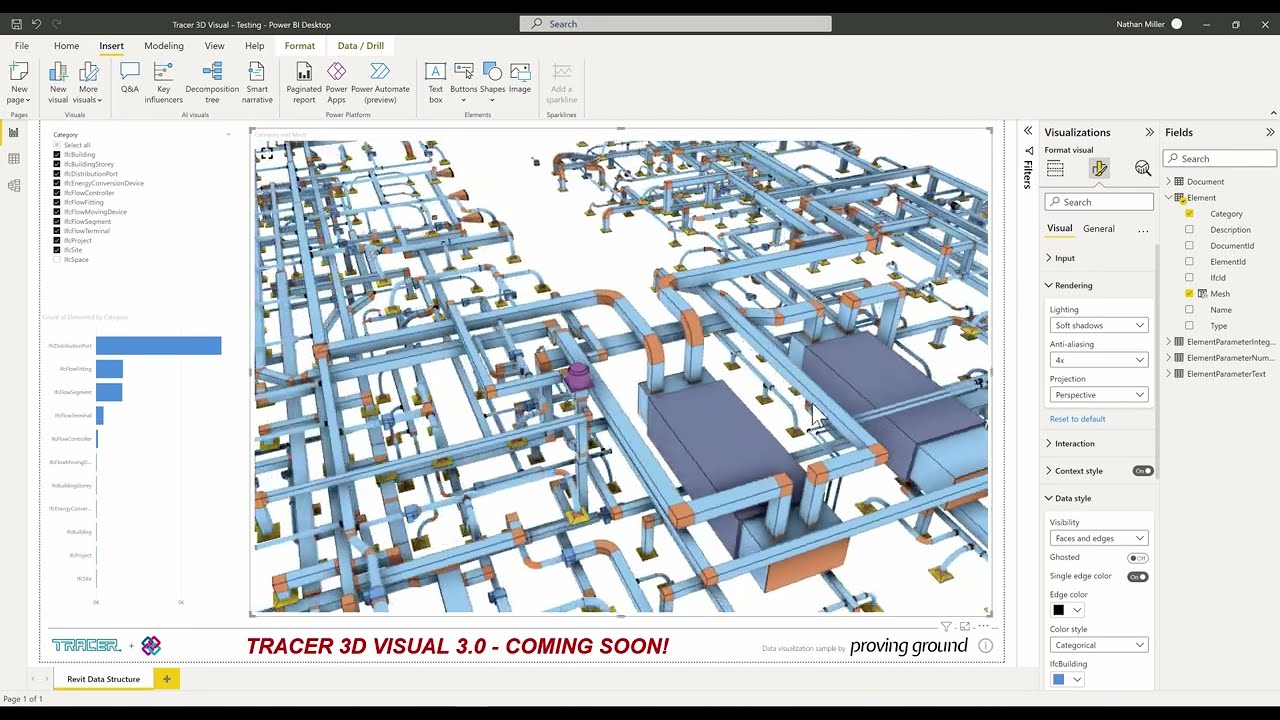Open the View ribbon tab
This screenshot has height=720, width=1280.
(215, 46)
